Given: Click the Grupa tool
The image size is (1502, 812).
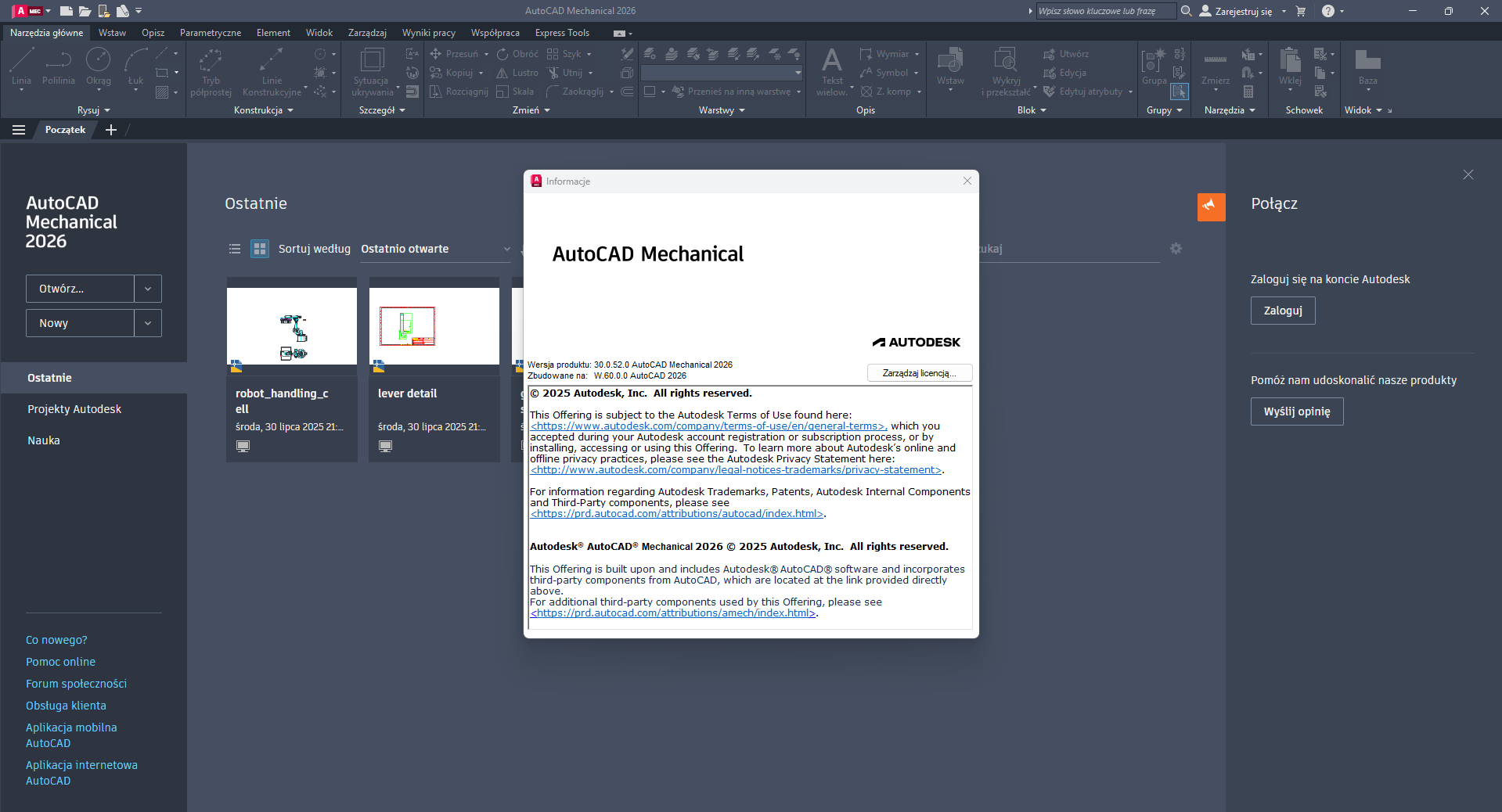Looking at the screenshot, I should coord(1154,66).
